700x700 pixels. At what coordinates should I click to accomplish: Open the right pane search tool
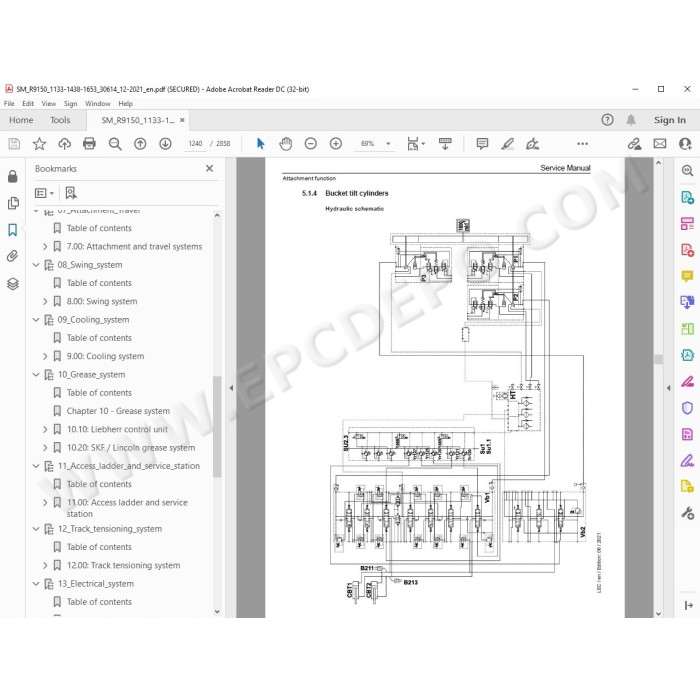pos(688,171)
